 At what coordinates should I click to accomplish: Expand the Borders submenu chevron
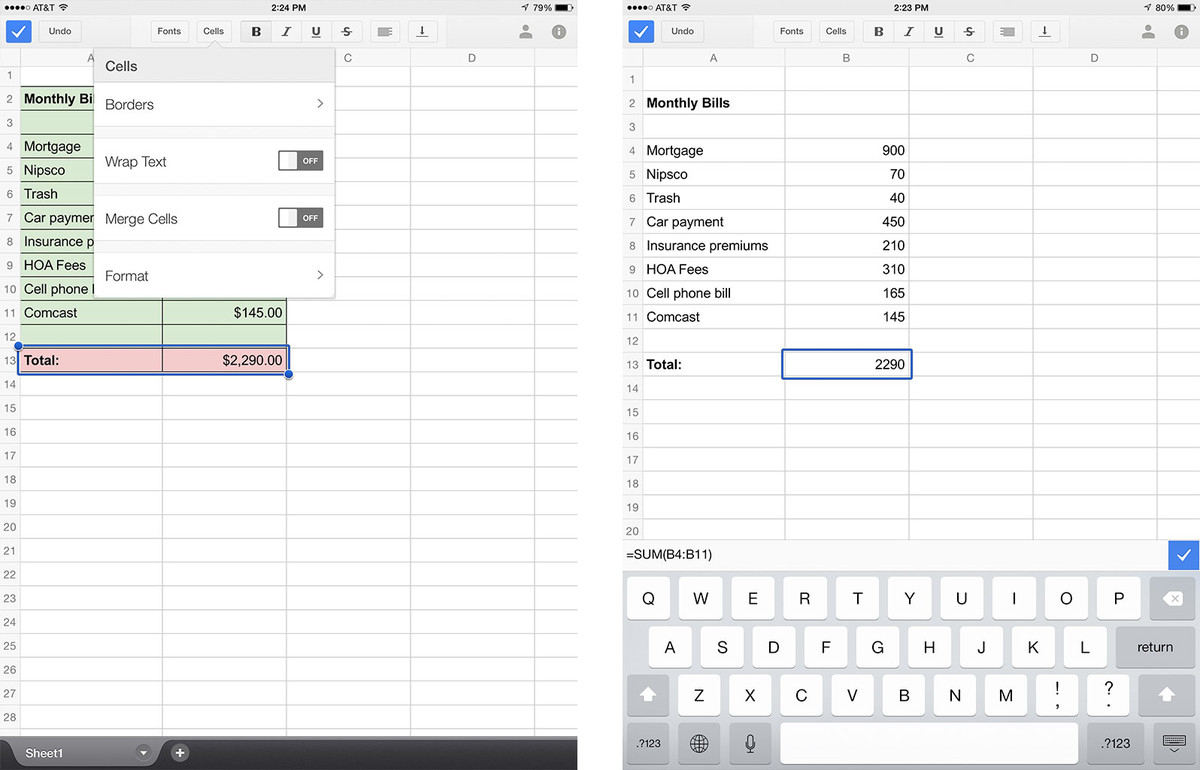point(320,104)
